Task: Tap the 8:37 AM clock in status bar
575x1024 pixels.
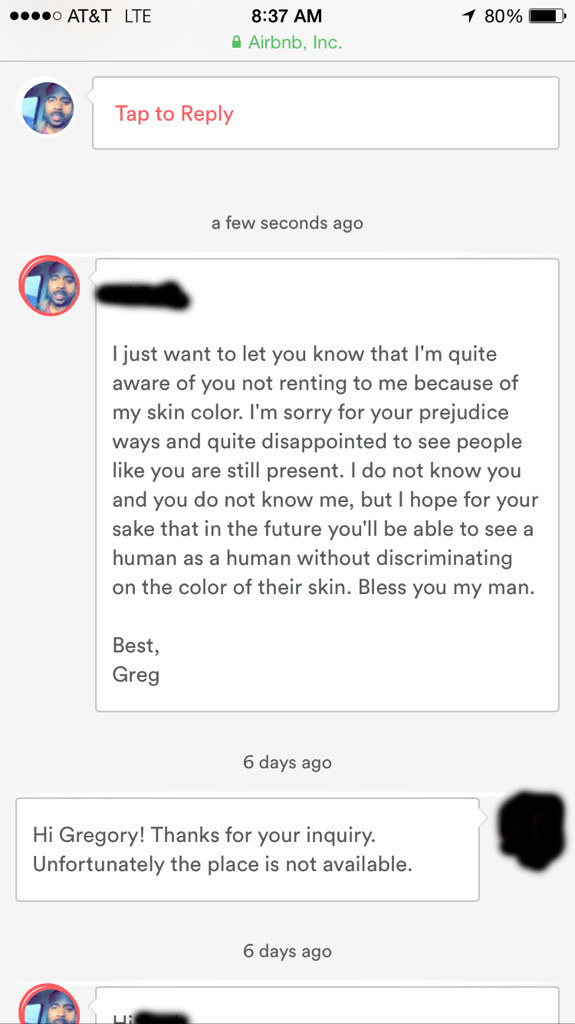Action: point(286,16)
